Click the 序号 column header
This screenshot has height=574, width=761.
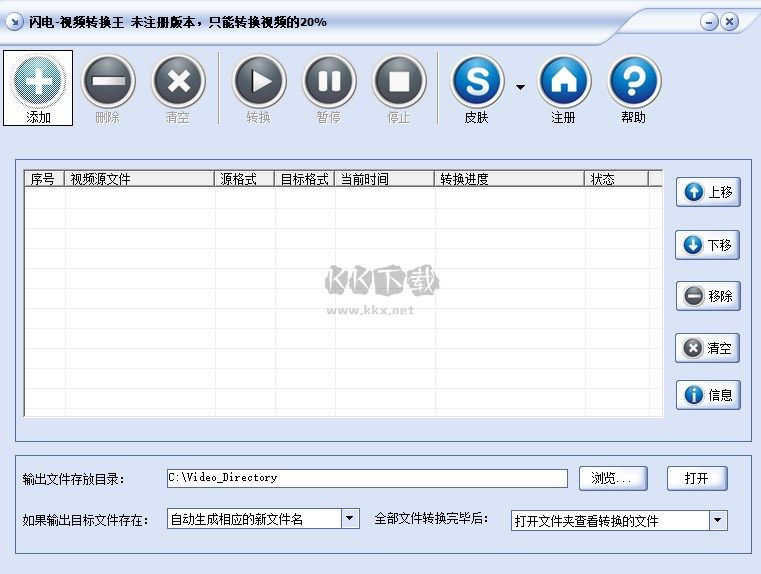tap(45, 179)
